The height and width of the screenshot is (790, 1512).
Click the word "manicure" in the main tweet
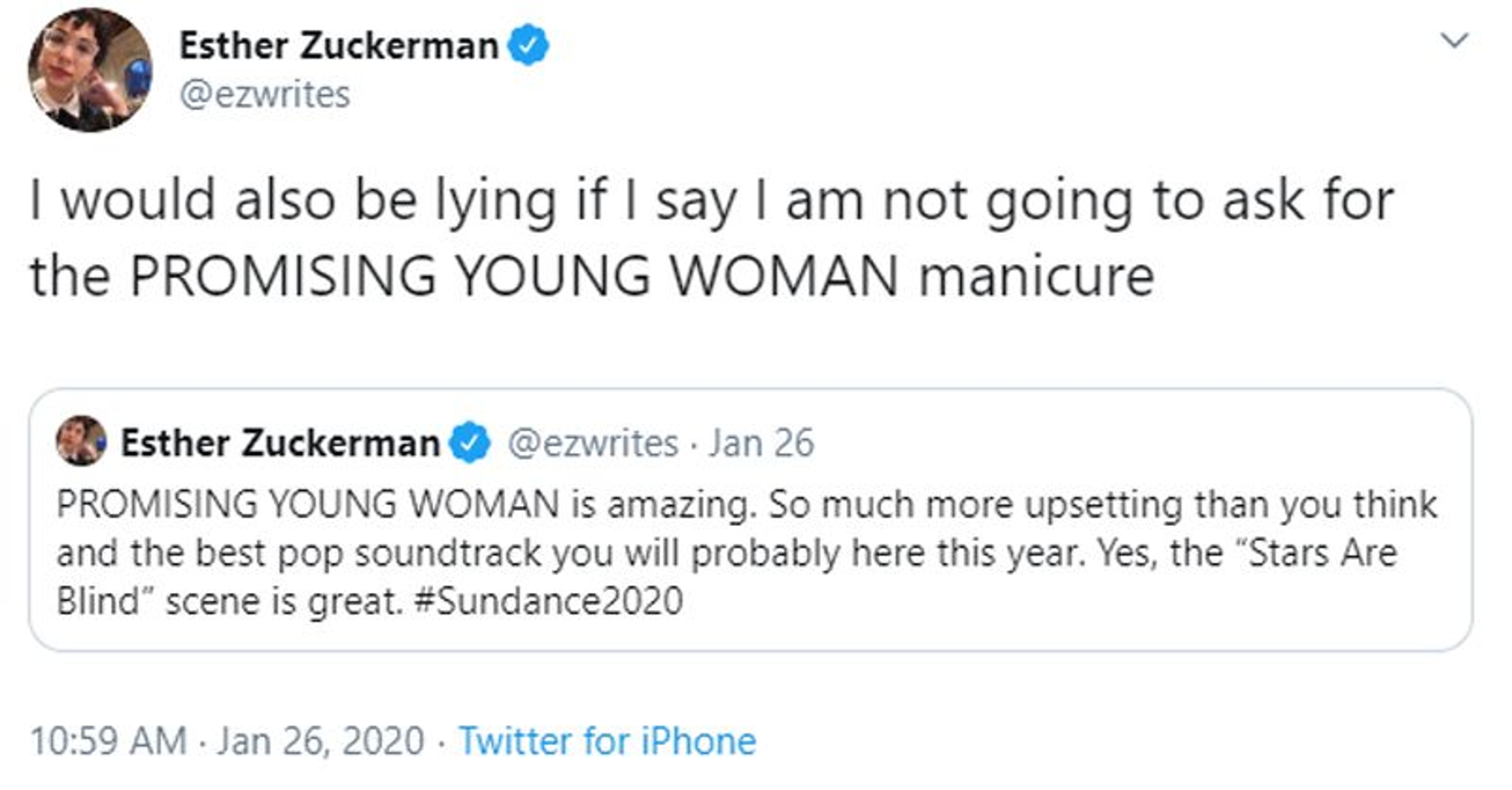pos(1037,276)
